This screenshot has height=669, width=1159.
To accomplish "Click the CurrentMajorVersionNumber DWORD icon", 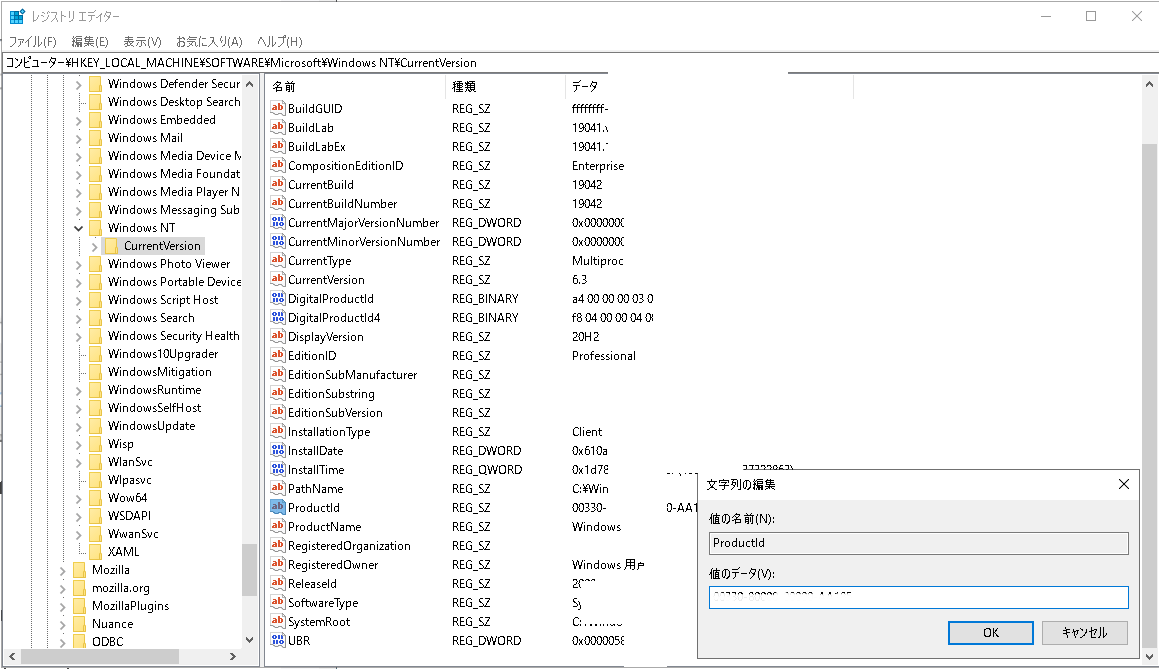I will (x=277, y=223).
